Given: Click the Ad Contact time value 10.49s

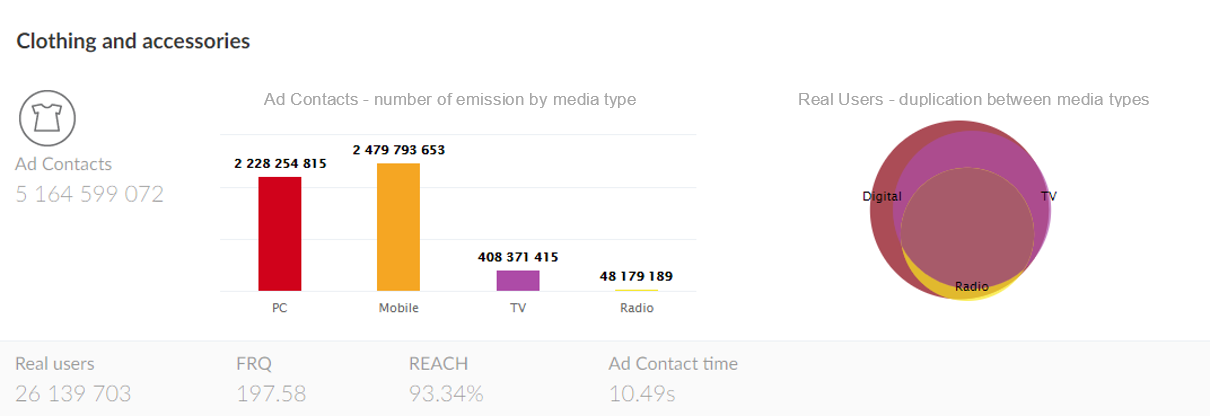Looking at the screenshot, I should click(x=642, y=393).
